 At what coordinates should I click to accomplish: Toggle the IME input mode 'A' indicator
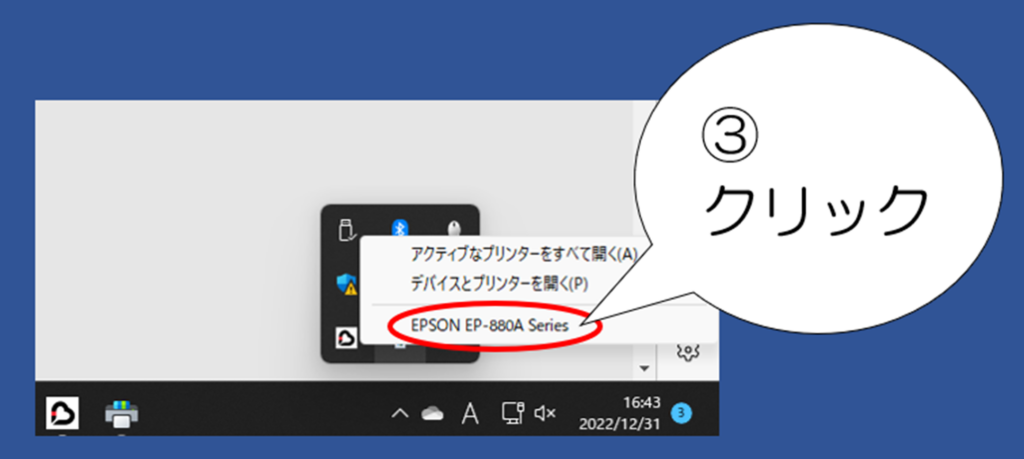pos(470,414)
